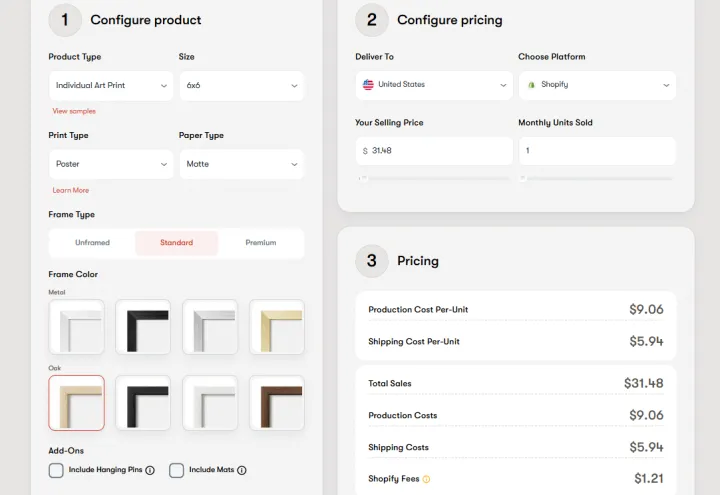Choose the brown walnut Oak frame color

pos(277,403)
